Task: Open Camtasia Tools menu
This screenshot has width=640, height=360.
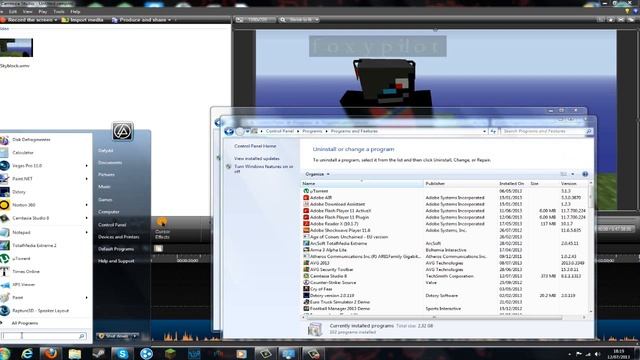Action: click(x=59, y=11)
